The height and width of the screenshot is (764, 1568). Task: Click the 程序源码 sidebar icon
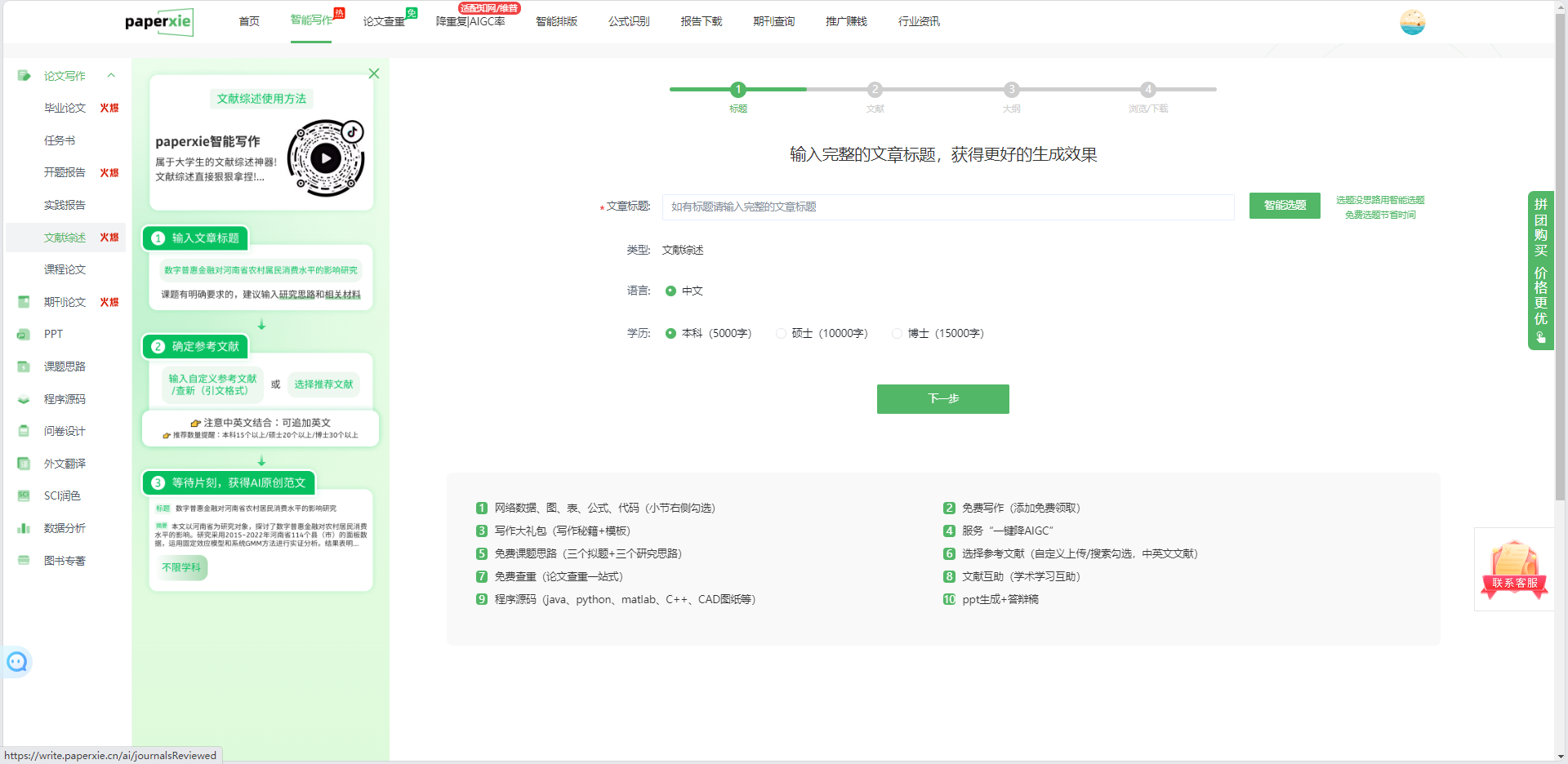pos(24,399)
